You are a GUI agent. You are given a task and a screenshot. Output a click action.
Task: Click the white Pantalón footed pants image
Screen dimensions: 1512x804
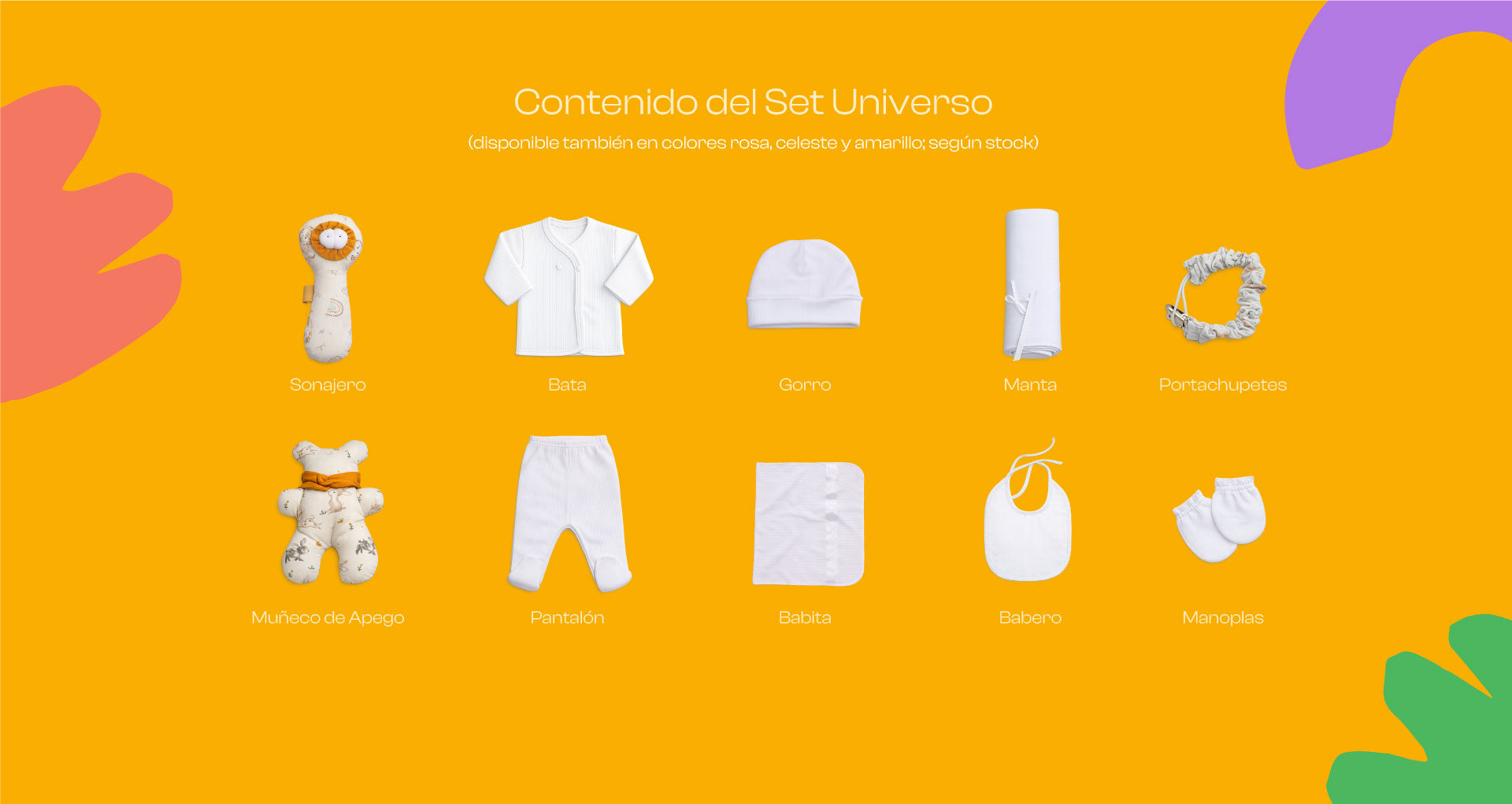pos(569,513)
